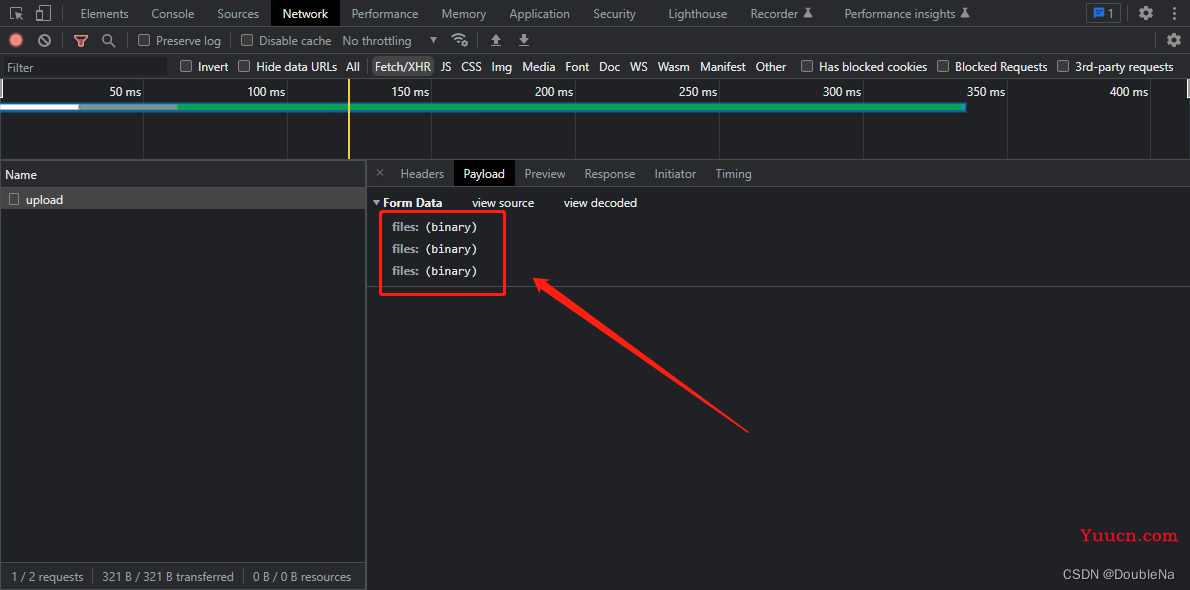Check 3rd-party requests checkbox
Screen dimensions: 1190x590
tap(1063, 66)
